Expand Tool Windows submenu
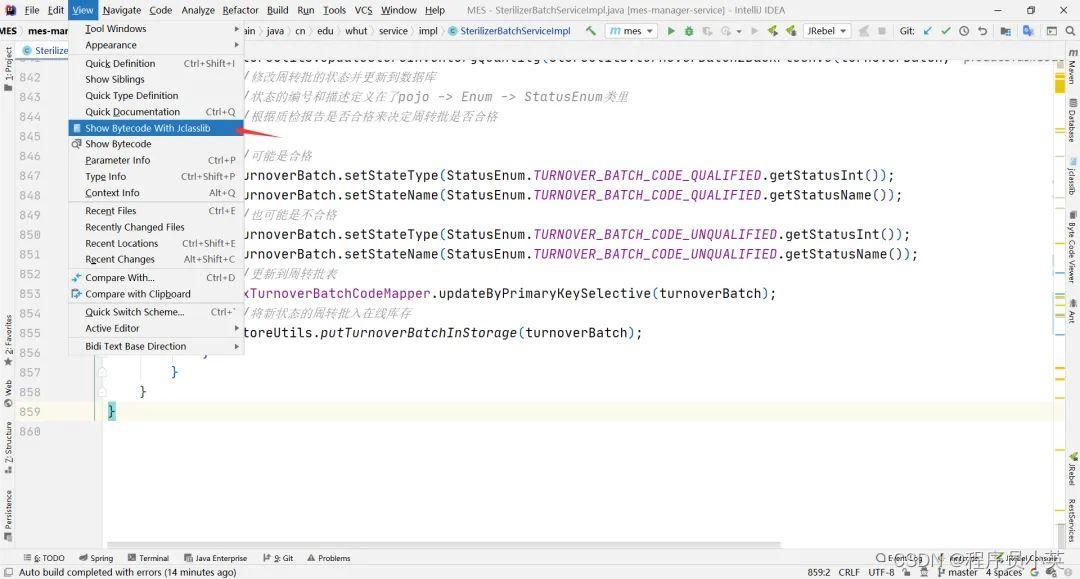This screenshot has height=579, width=1080. 156,29
